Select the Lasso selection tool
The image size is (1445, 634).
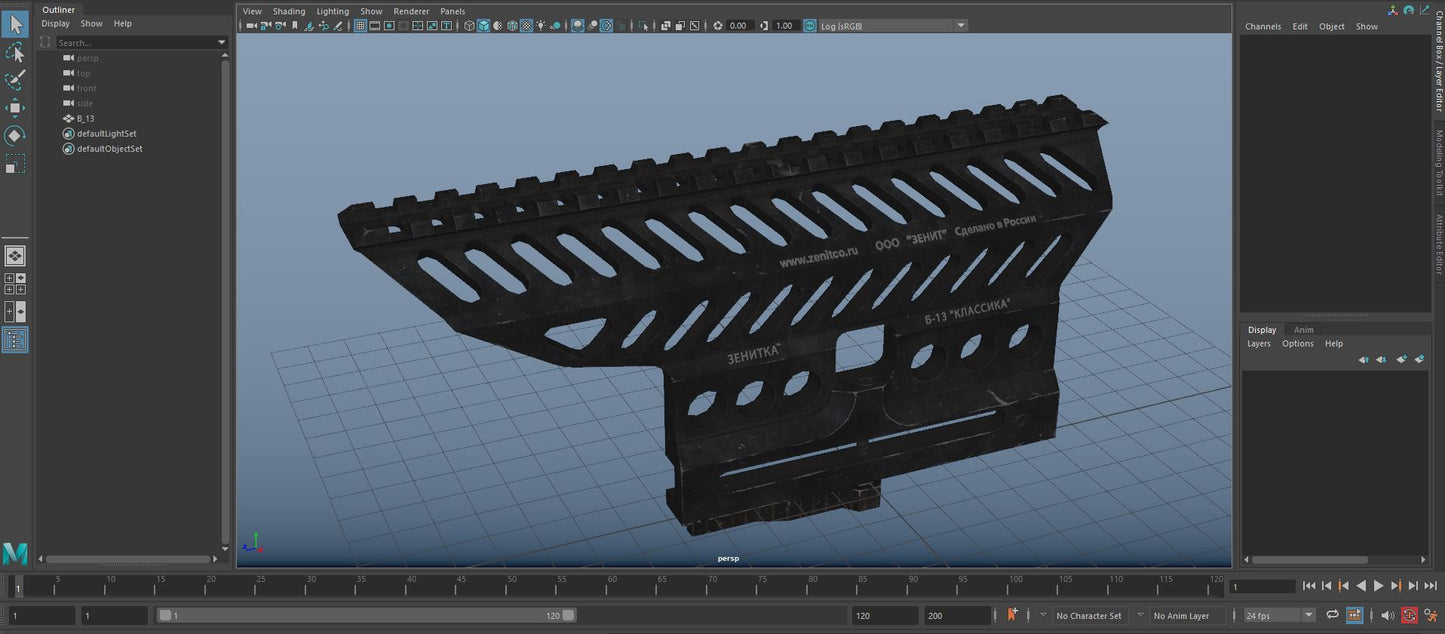tap(15, 51)
